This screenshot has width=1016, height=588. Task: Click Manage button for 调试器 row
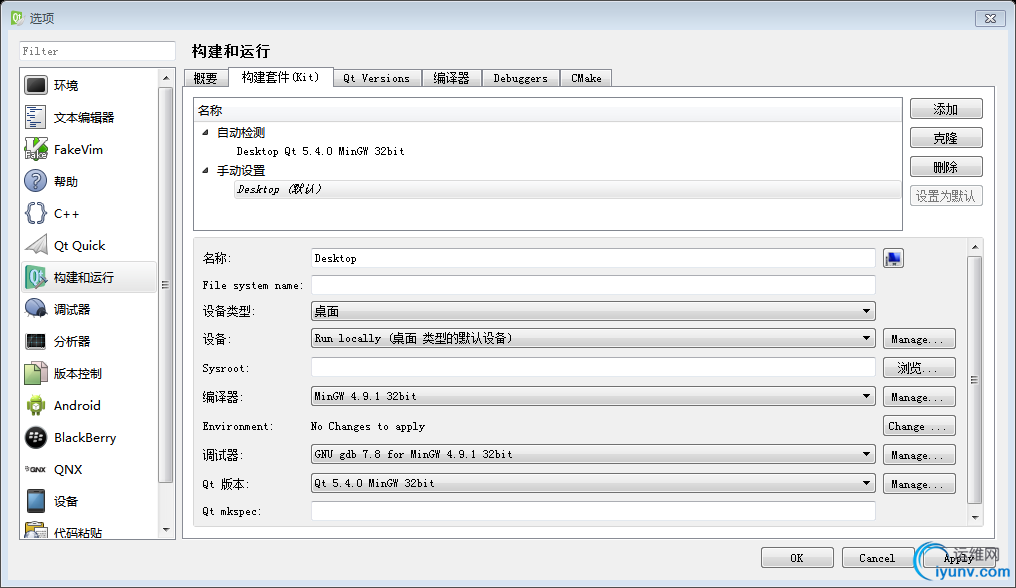[919, 455]
